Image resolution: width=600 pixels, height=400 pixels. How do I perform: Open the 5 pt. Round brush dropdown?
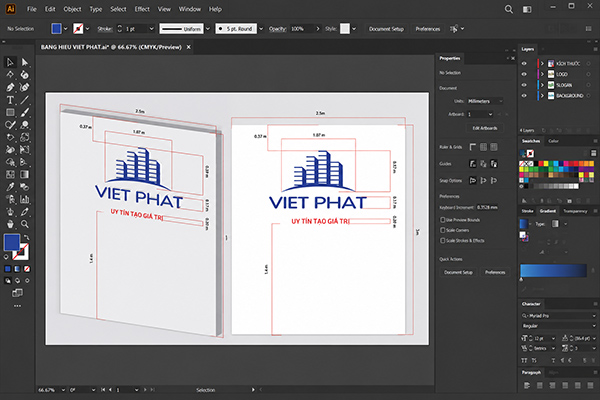pos(261,29)
